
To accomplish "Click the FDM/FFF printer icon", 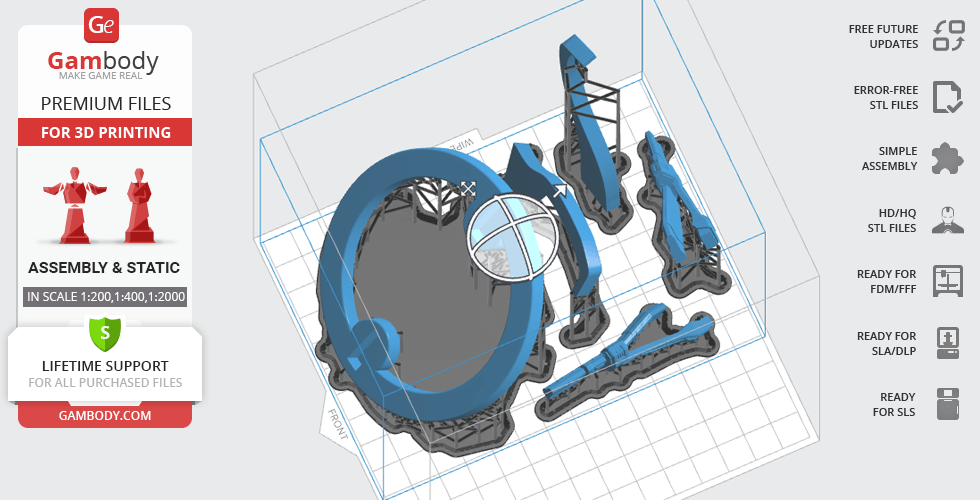I will click(x=947, y=281).
